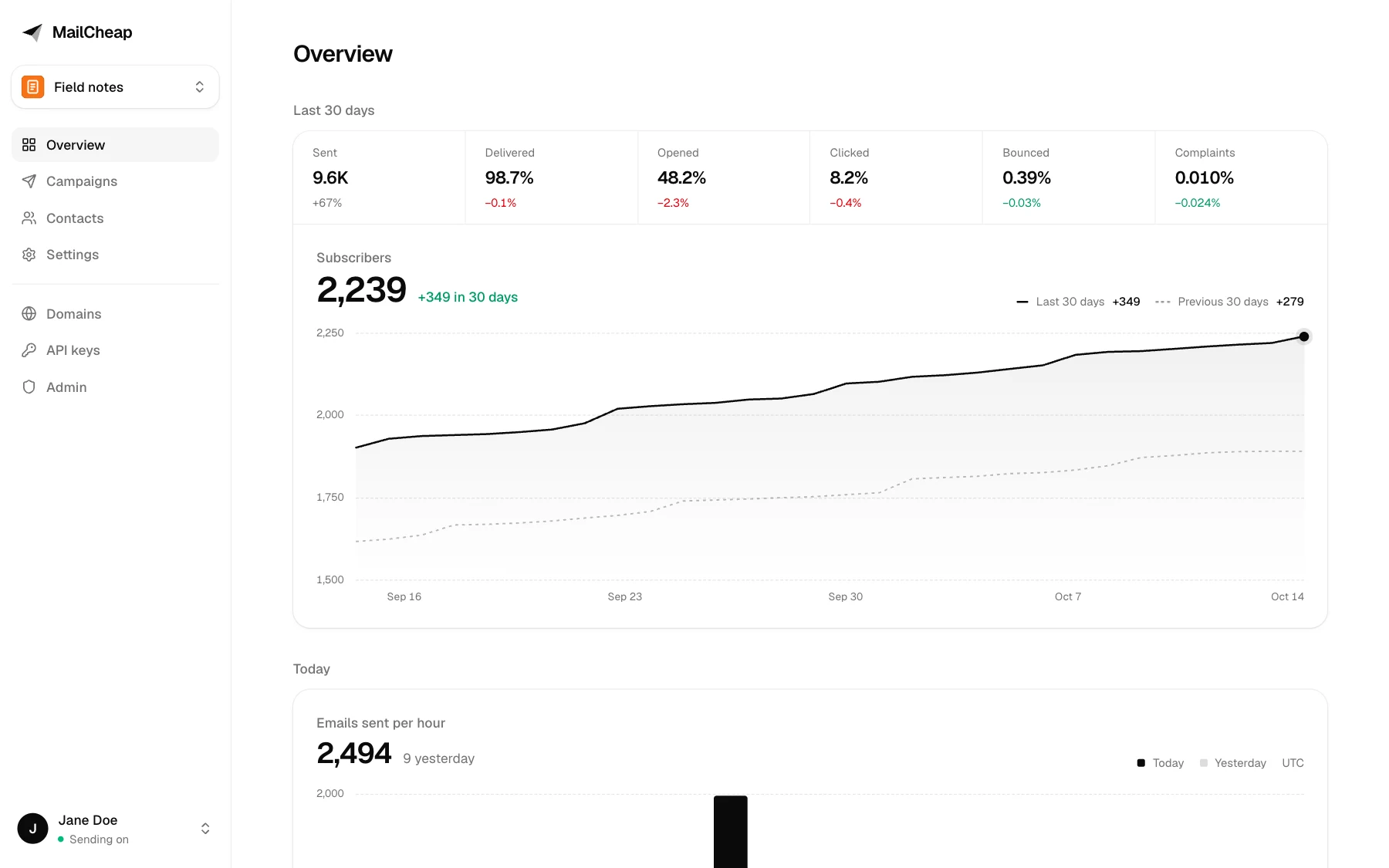The image size is (1389, 868).
Task: Click the 2,494 emails sent value
Action: (354, 753)
